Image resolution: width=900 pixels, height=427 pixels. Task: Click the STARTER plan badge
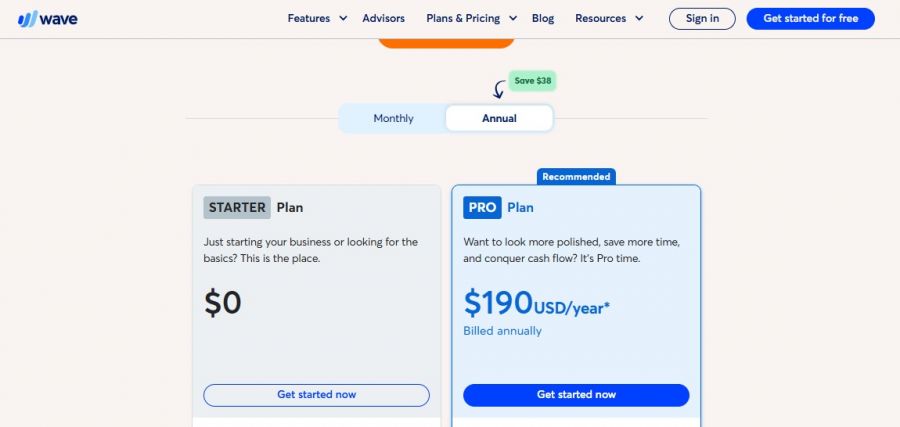point(237,208)
